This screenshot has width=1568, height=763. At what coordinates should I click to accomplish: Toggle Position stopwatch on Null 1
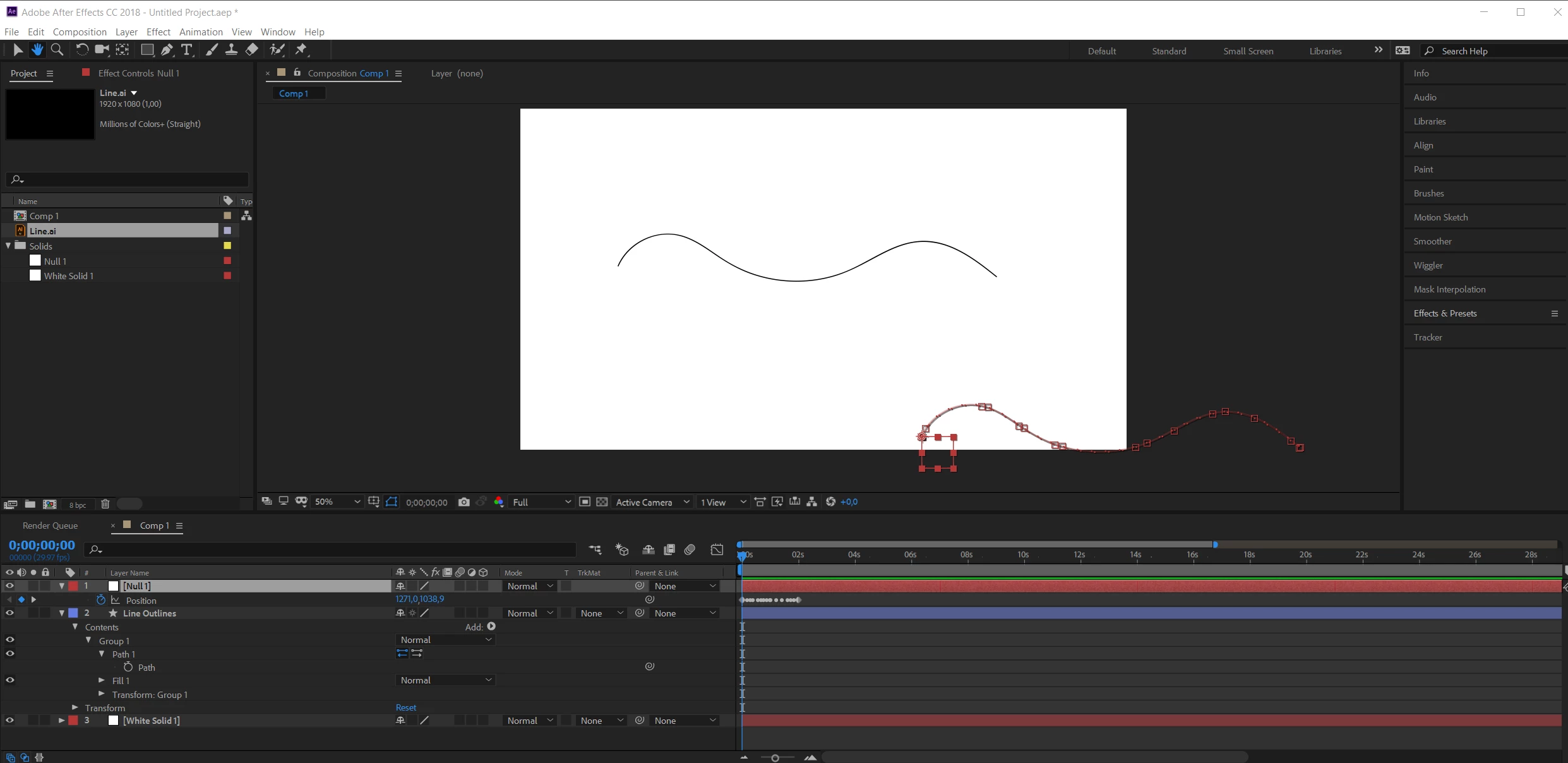pyautogui.click(x=101, y=600)
